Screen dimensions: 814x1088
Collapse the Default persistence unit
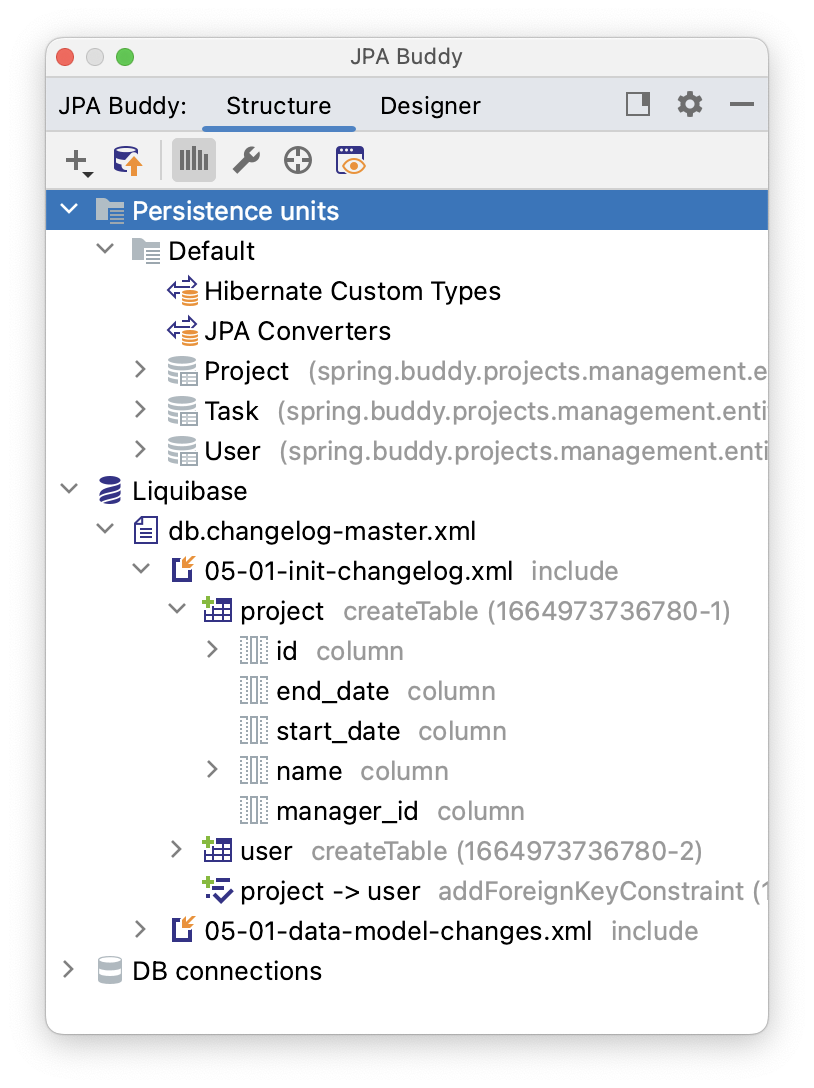(x=105, y=248)
